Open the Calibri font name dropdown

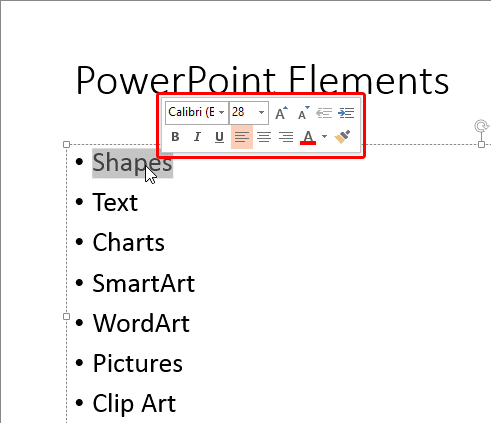click(221, 112)
